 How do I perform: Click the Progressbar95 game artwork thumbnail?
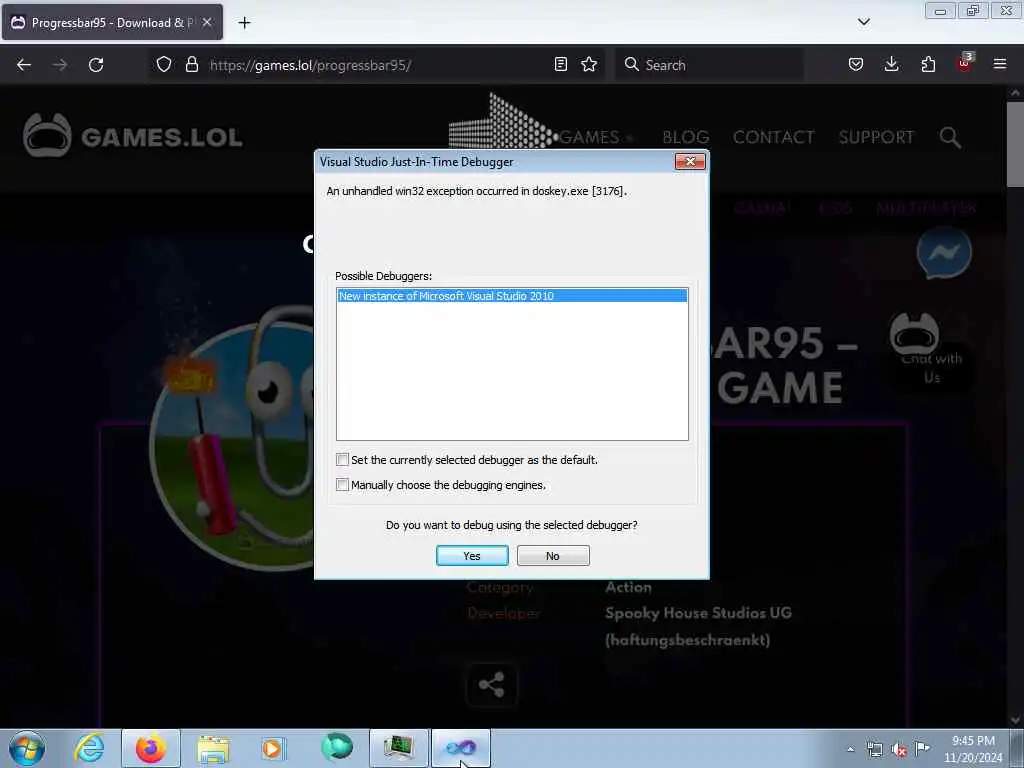point(232,438)
